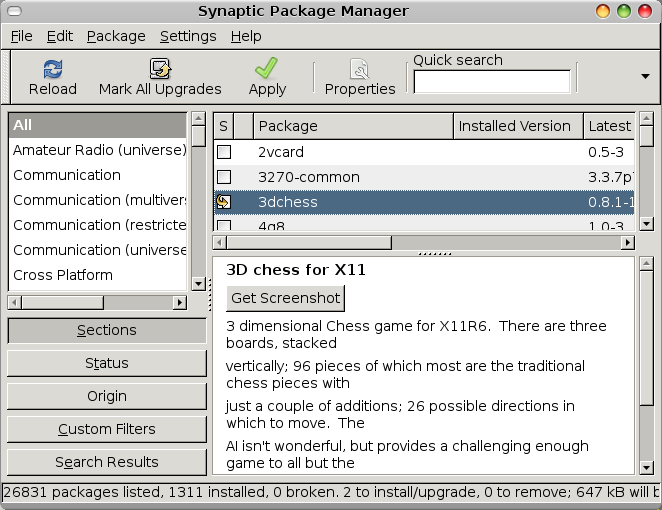The width and height of the screenshot is (662, 510).
Task: Click the toolbar drag handle at left edge
Action: tap(5, 77)
